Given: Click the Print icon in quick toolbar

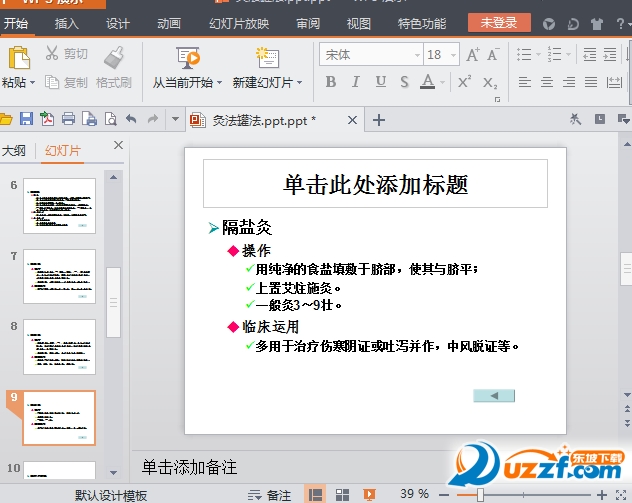Looking at the screenshot, I should (68, 119).
